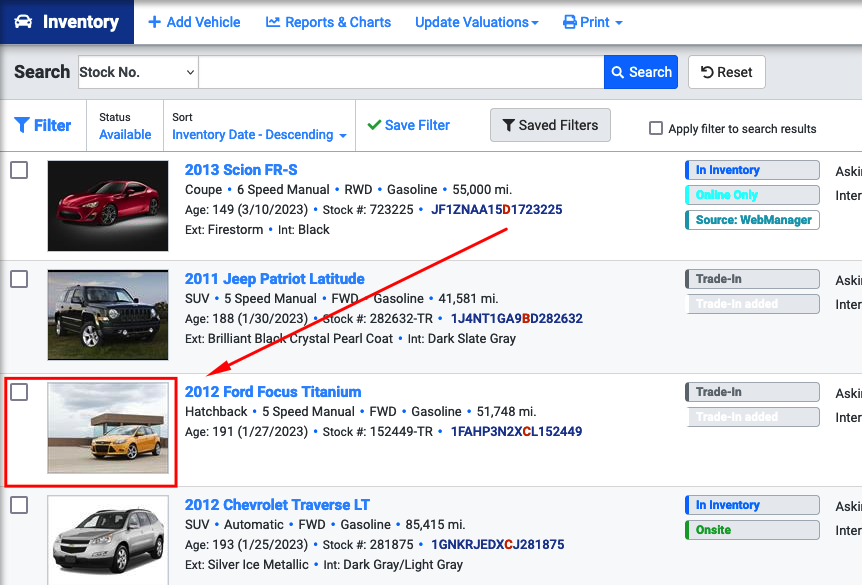
Task: Click Age: 193 (1/25/2023) text
Action: [246, 545]
